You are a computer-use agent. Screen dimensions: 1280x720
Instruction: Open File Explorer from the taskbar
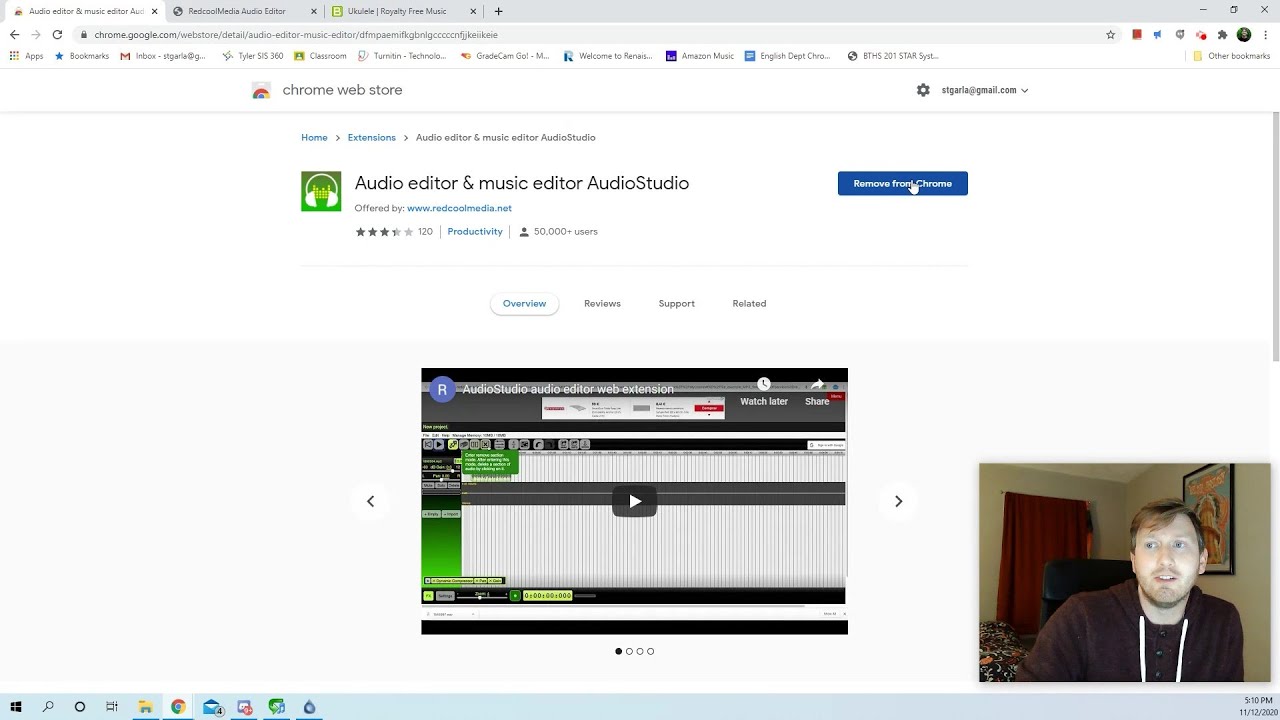tap(145, 707)
